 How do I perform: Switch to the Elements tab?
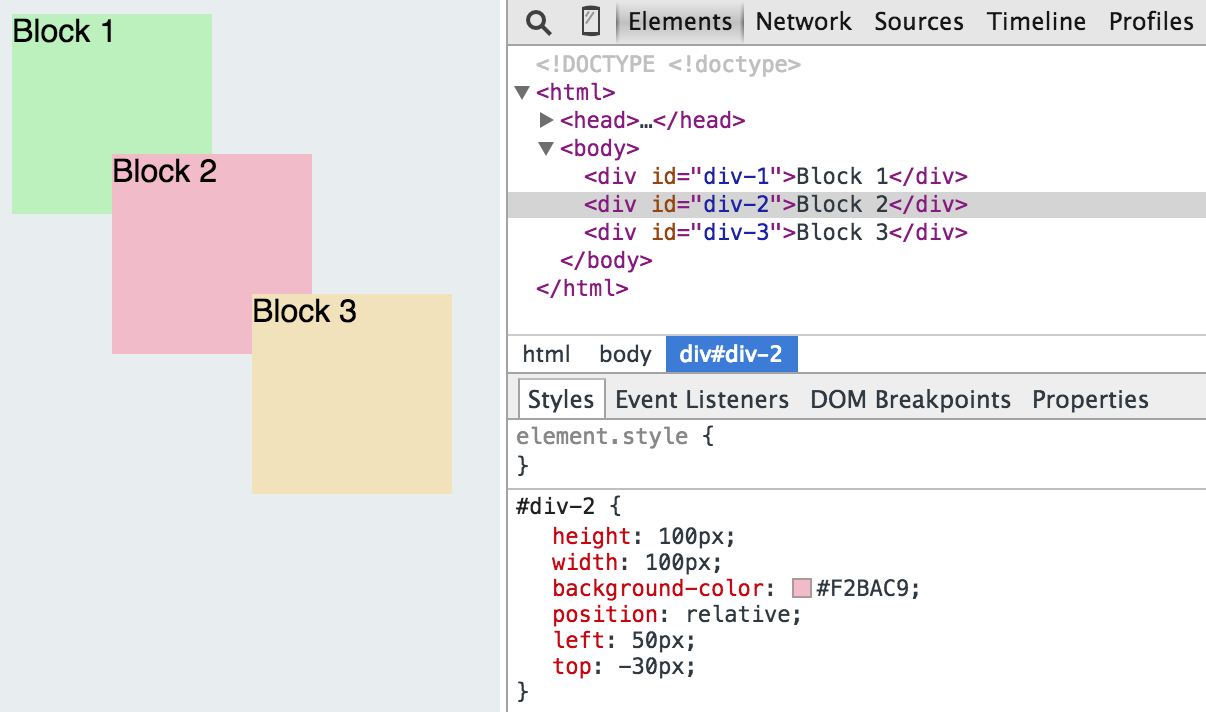pos(680,22)
